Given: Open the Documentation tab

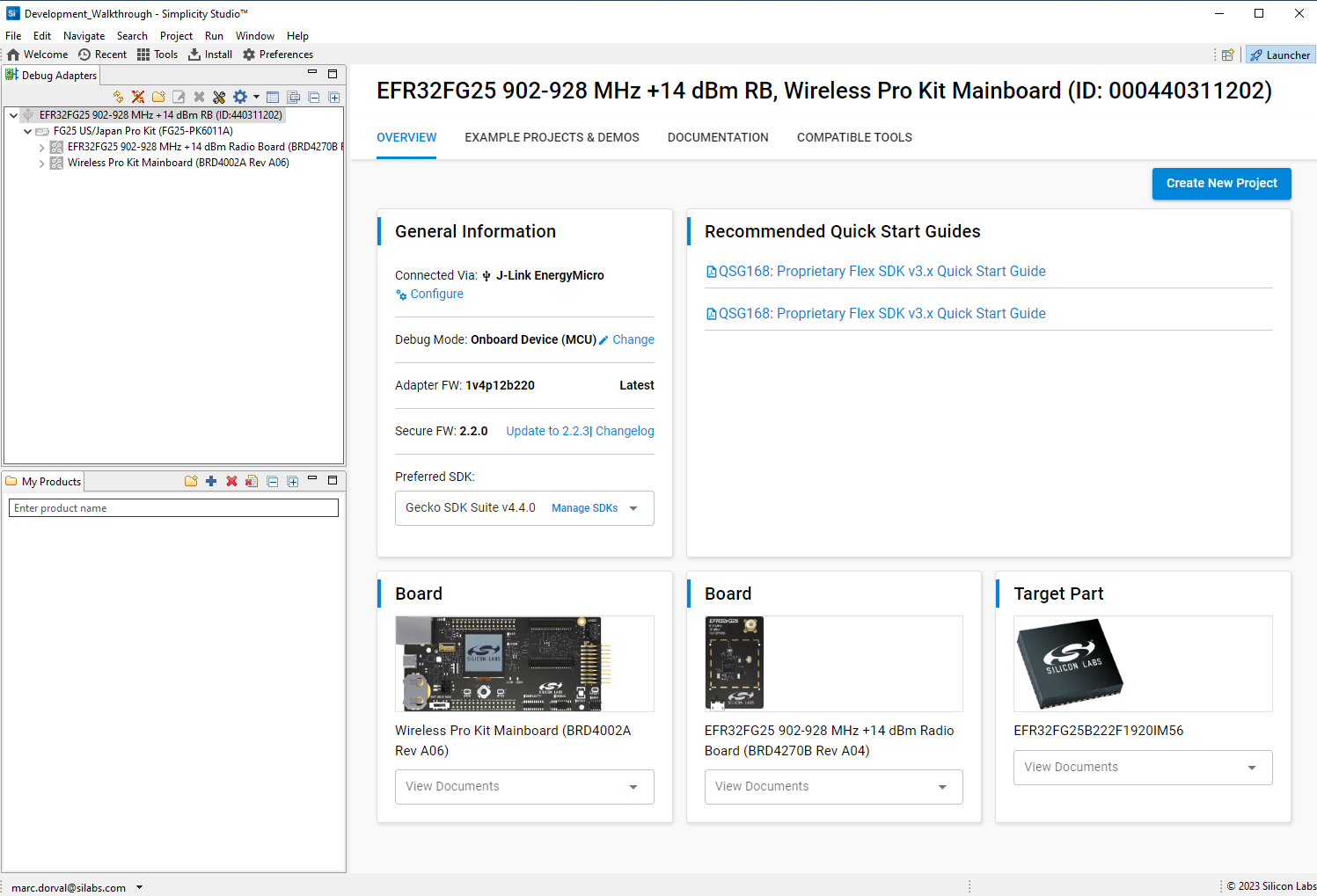Looking at the screenshot, I should pyautogui.click(x=717, y=137).
